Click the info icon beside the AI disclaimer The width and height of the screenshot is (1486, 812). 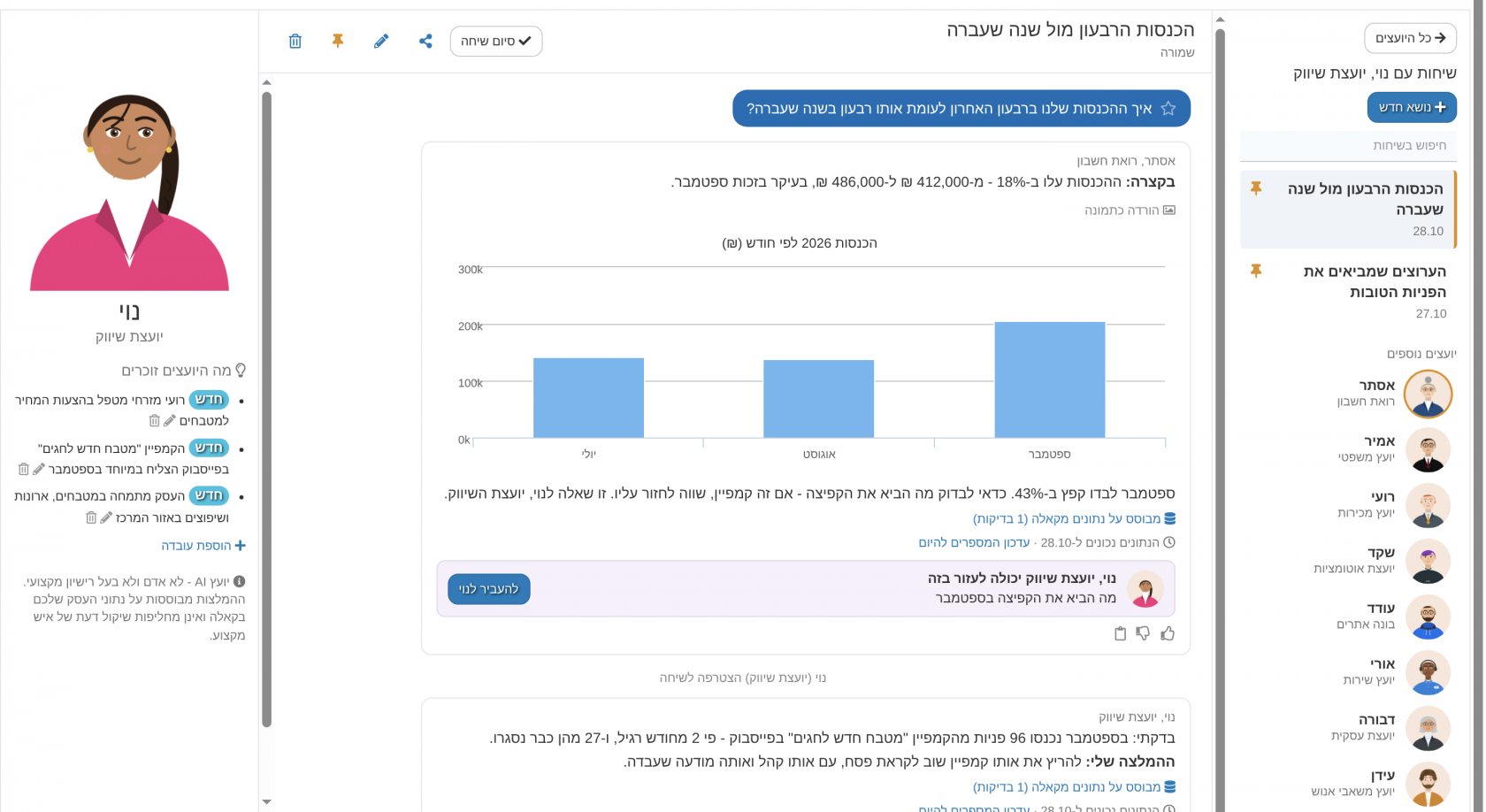(239, 581)
